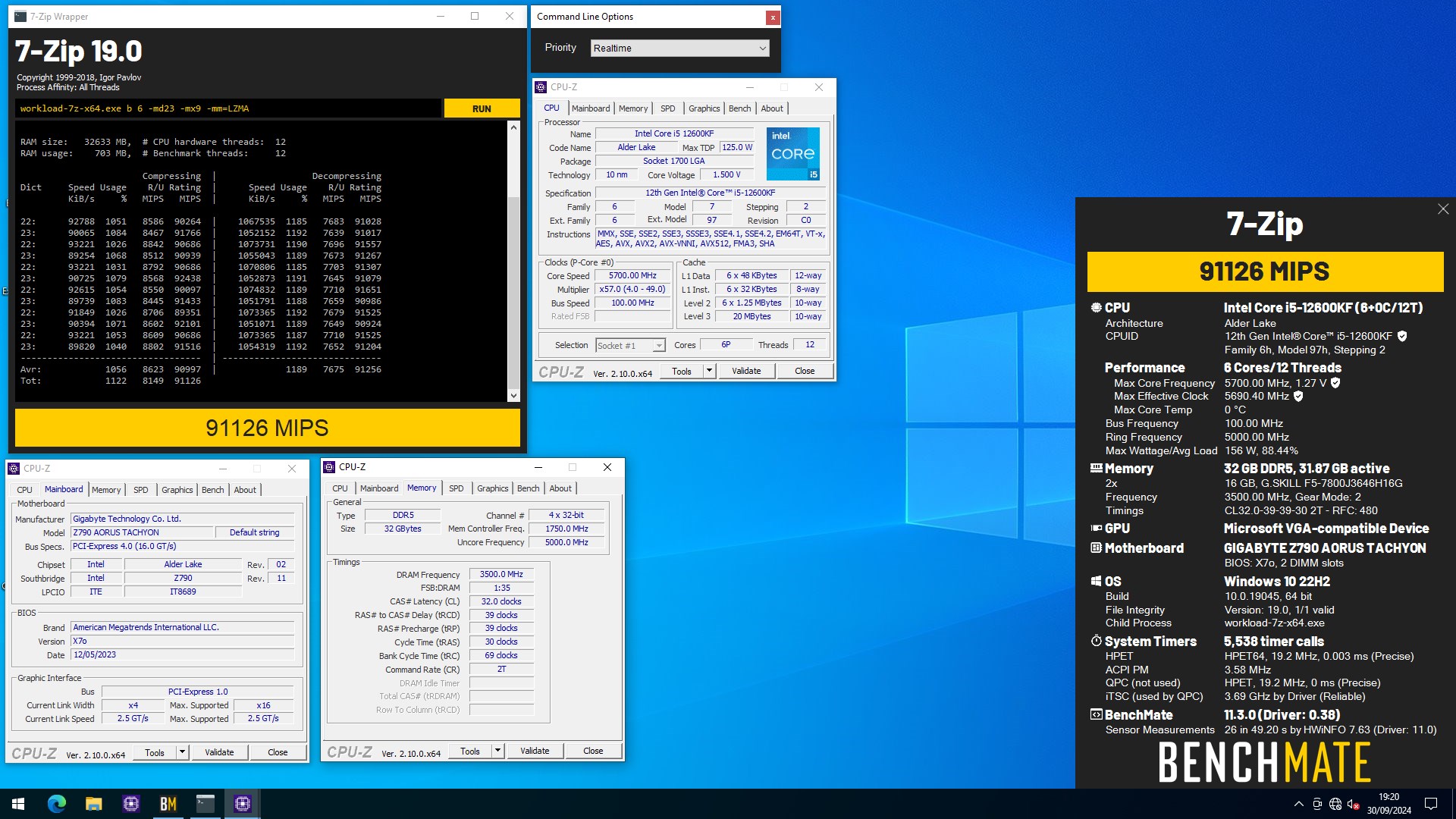
Task: Click the Max TDP 125.0 W value
Action: pyautogui.click(x=737, y=147)
